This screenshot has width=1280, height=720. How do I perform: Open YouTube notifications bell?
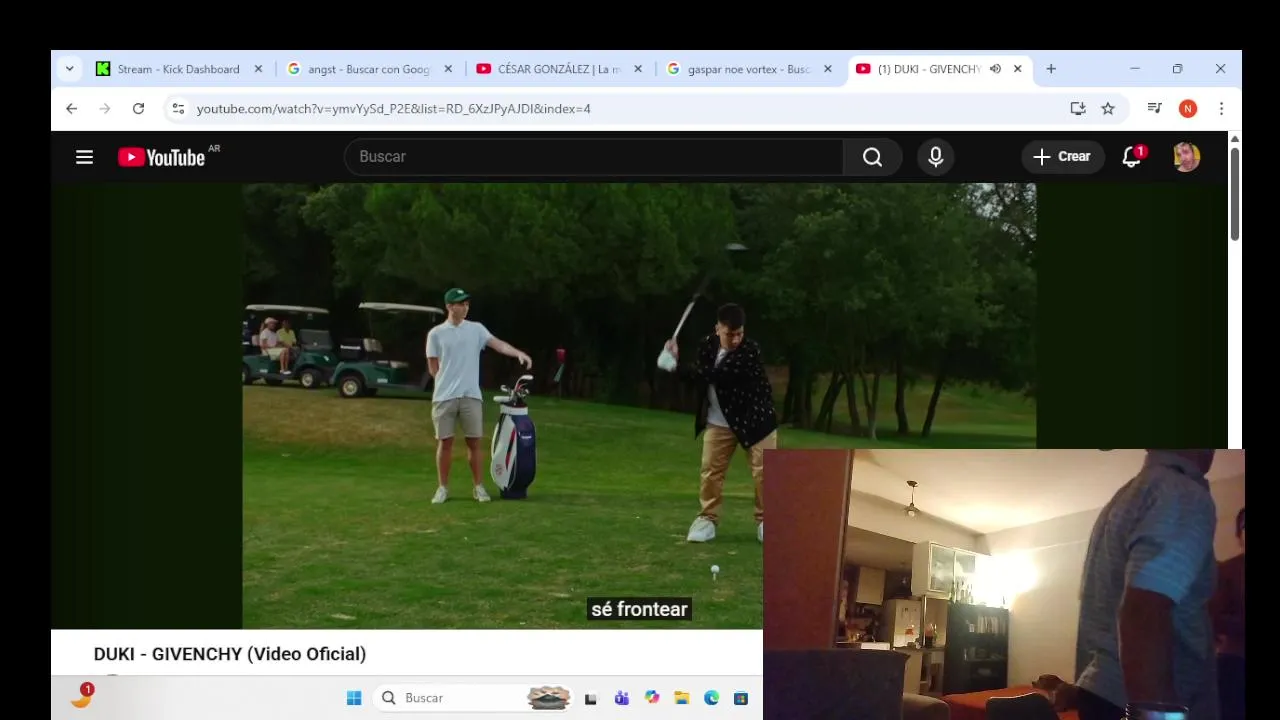[1132, 157]
